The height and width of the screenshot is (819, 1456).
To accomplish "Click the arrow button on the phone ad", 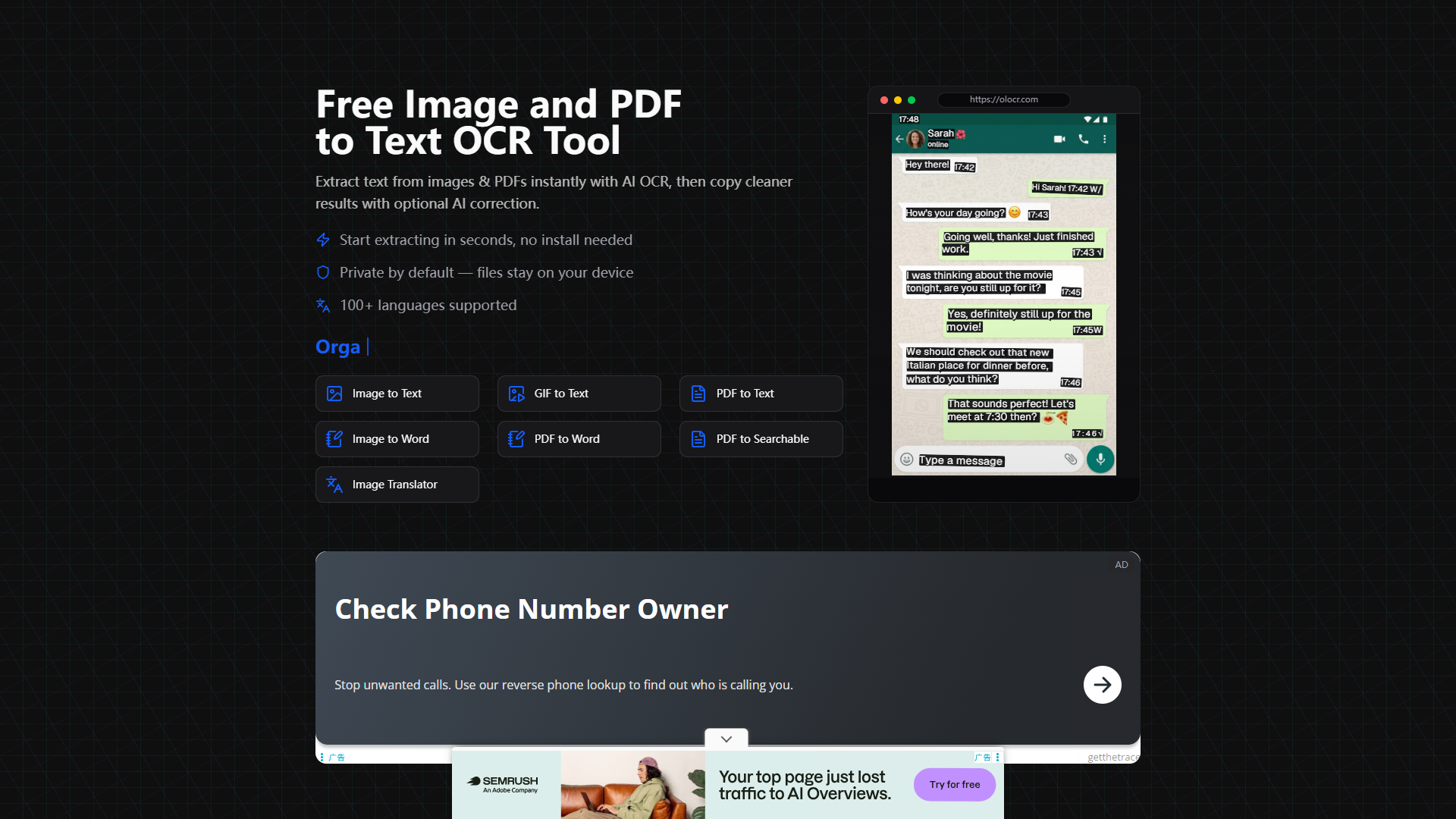I will click(1102, 685).
